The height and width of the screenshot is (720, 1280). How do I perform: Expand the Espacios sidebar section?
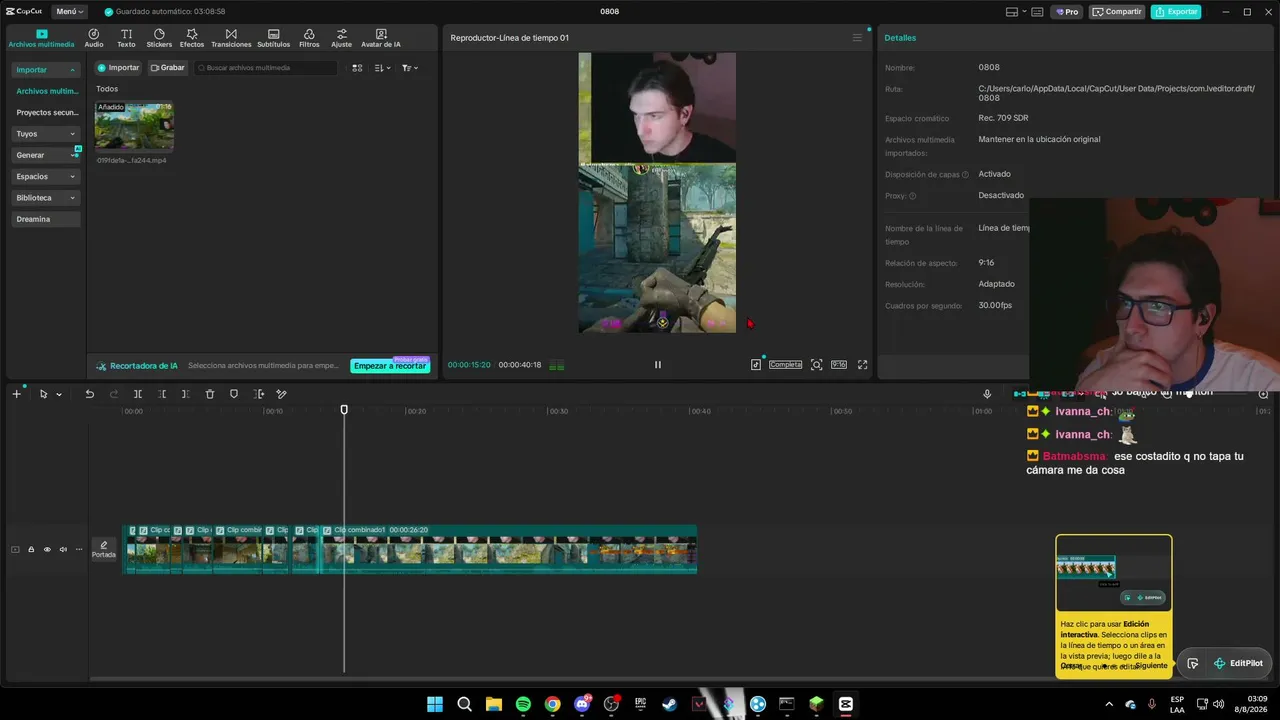pos(45,176)
